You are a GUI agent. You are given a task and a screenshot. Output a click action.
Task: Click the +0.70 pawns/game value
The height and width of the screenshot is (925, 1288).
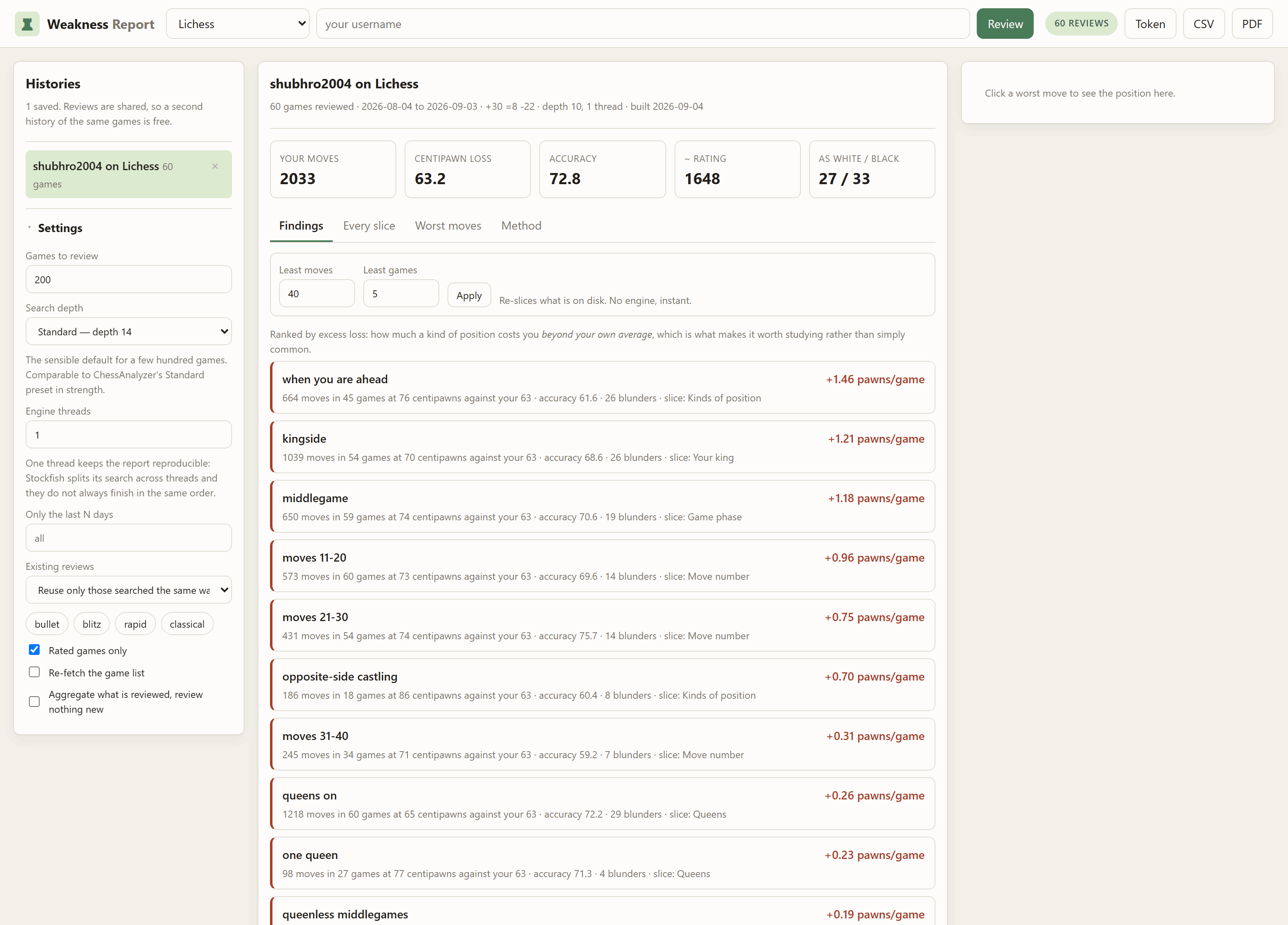pos(875,677)
